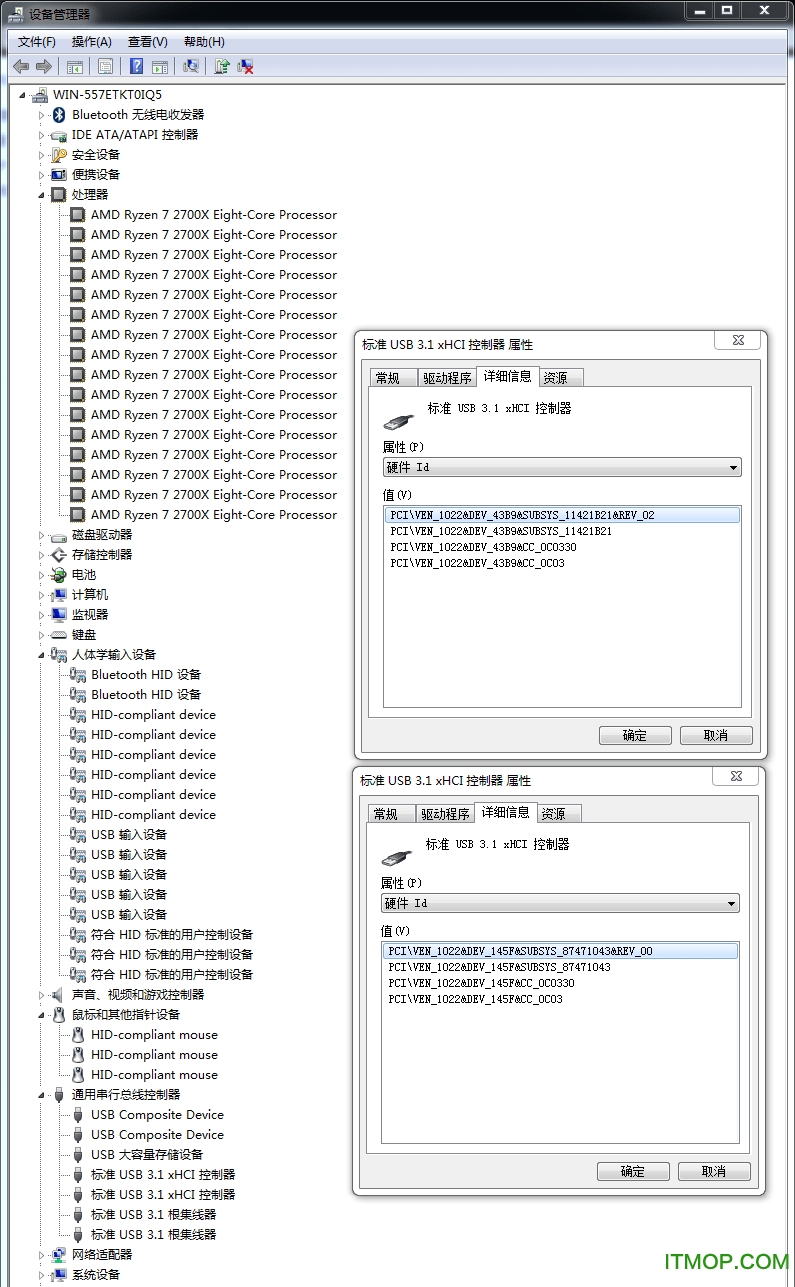Select value PCI\VEN_1022&DEV_43B9&CC_0C03
Image resolution: width=795 pixels, height=1287 pixels.
tap(477, 563)
